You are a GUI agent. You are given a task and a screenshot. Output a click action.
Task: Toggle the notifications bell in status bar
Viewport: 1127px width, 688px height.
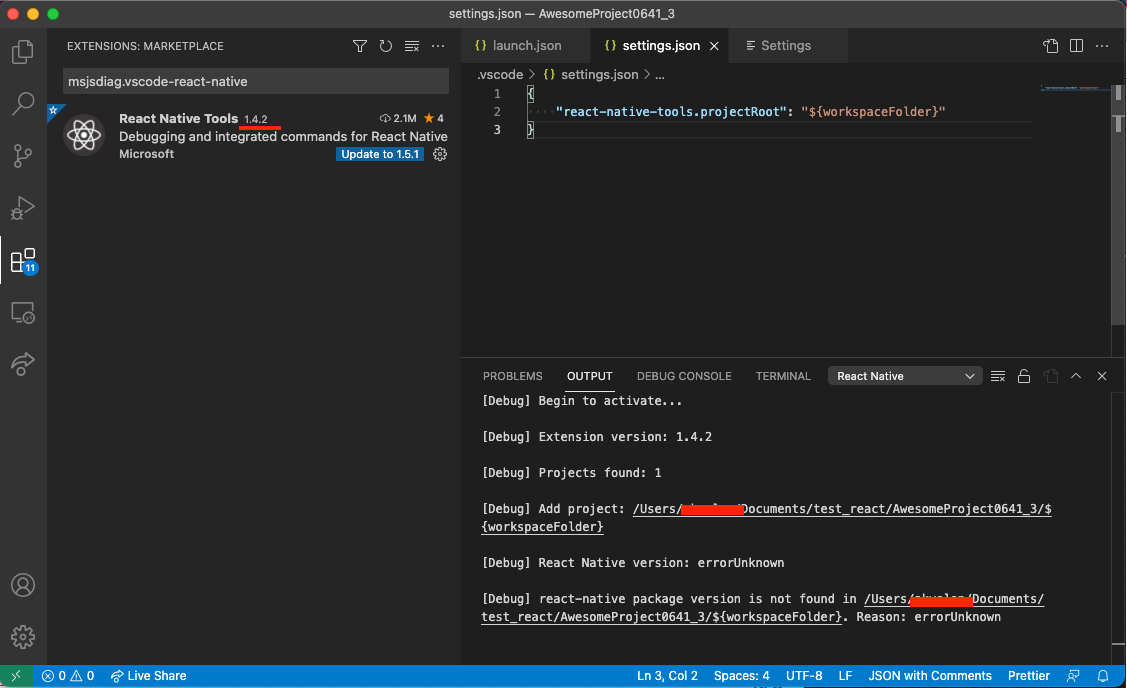point(1103,676)
